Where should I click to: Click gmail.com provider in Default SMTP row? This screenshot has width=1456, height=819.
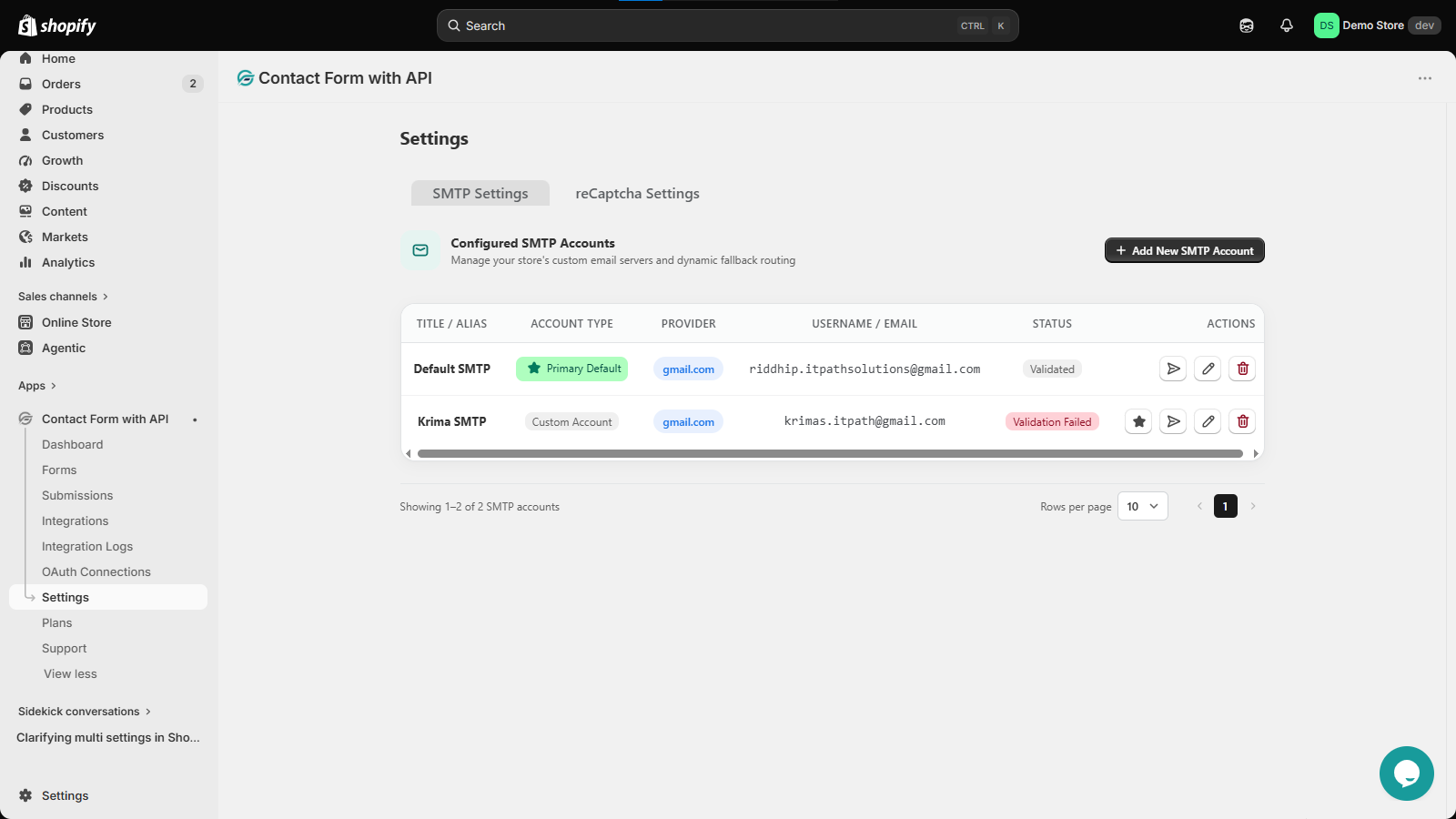[x=688, y=369]
